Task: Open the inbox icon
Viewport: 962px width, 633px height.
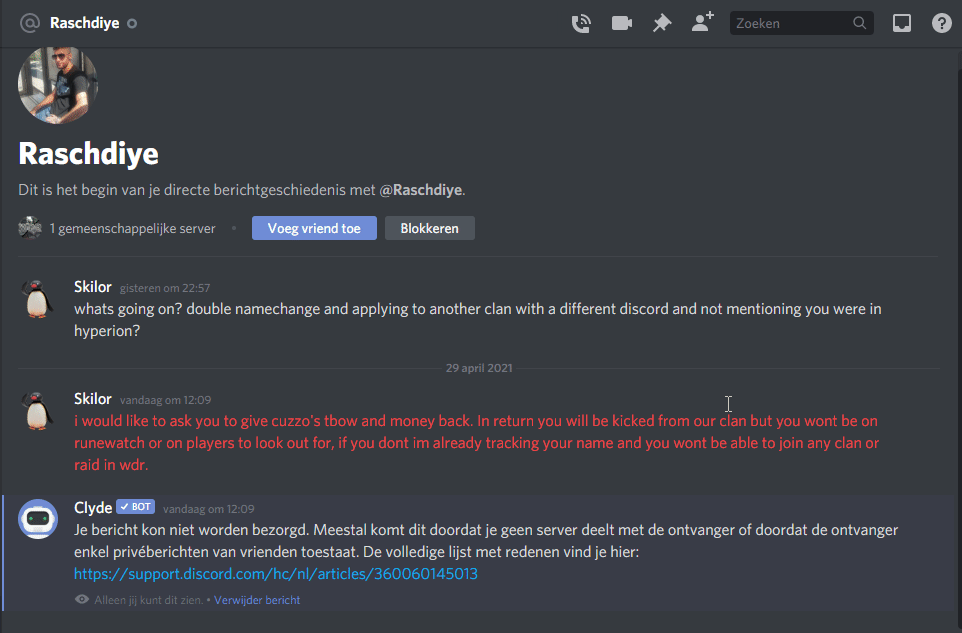Action: [x=901, y=23]
